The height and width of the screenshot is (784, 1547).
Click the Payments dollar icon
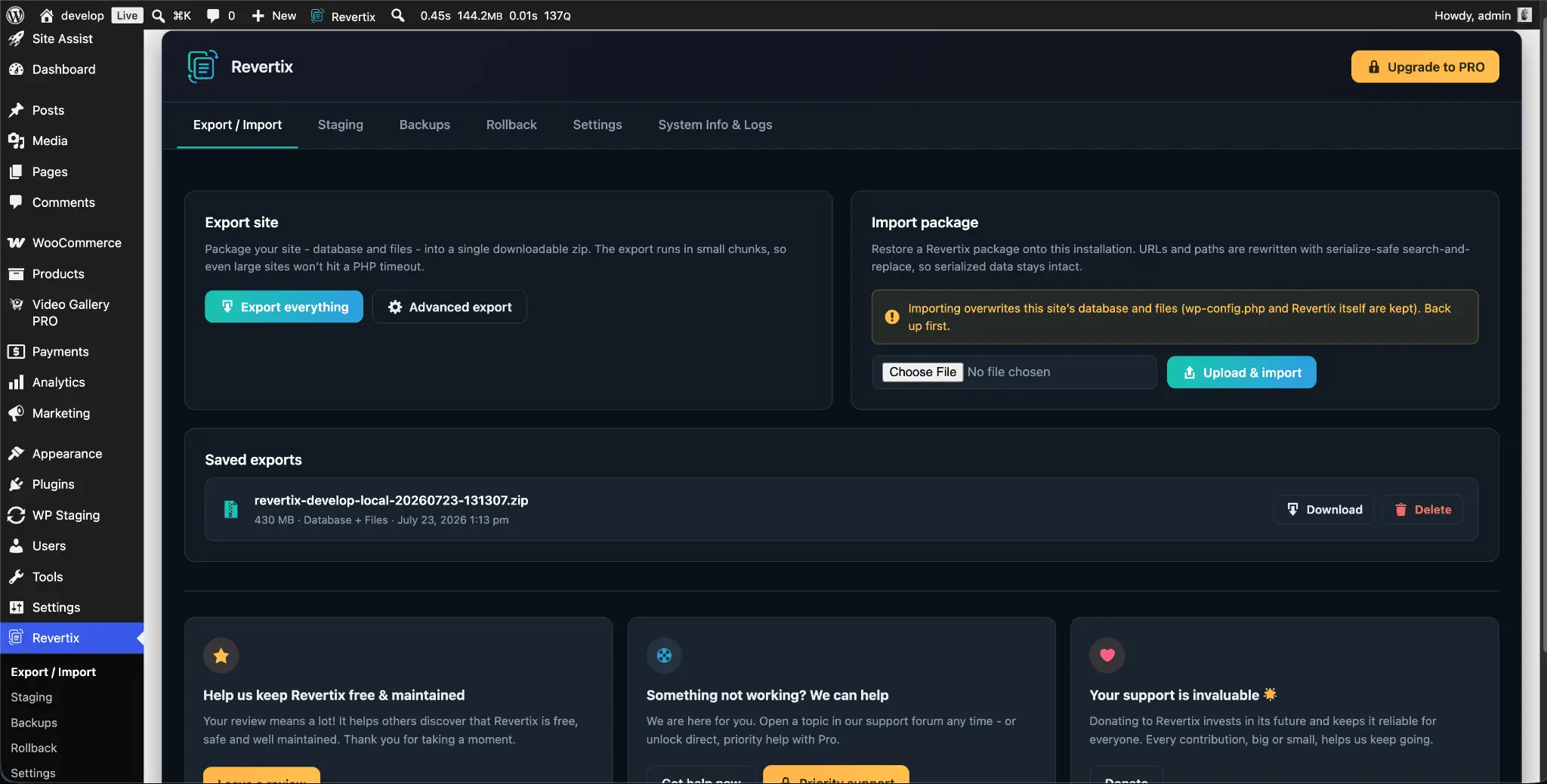pyautogui.click(x=16, y=351)
